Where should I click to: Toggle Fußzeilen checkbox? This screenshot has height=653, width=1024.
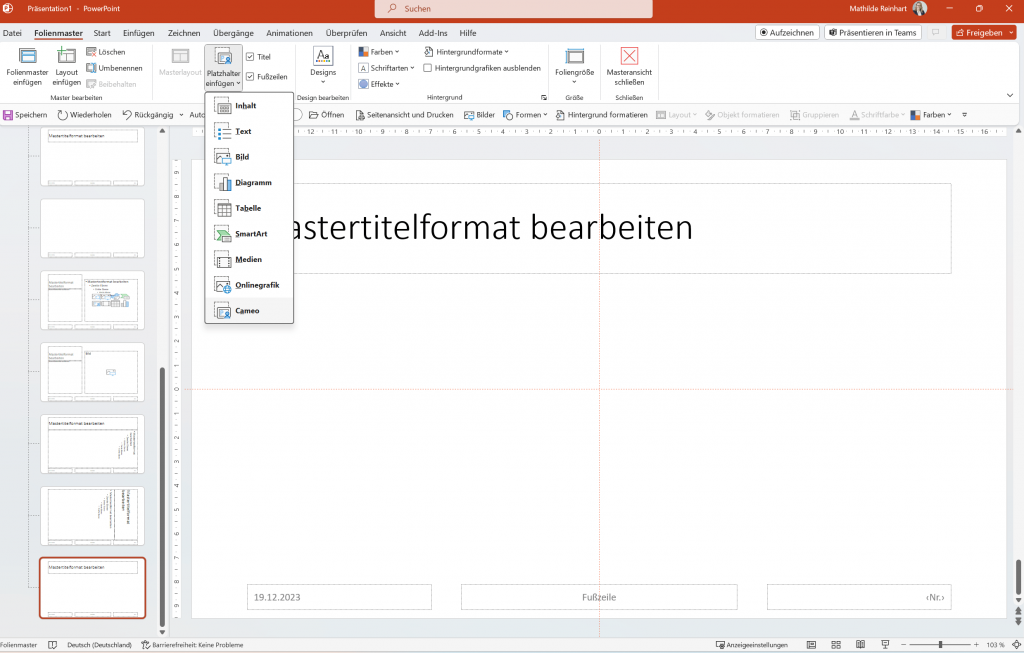tap(250, 76)
